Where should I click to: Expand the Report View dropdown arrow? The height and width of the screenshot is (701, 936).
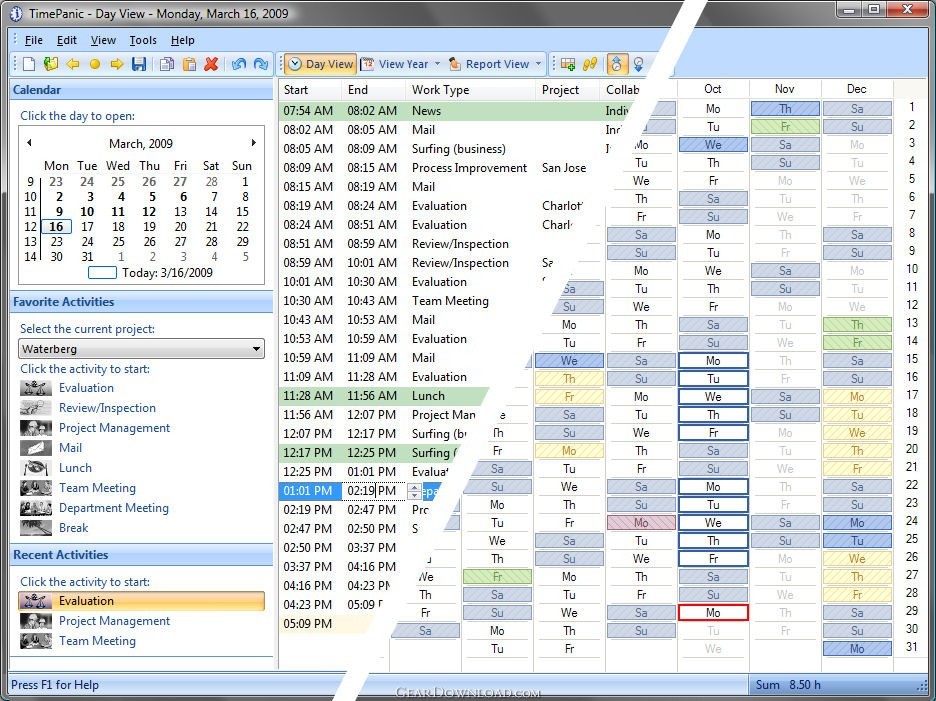coord(538,63)
